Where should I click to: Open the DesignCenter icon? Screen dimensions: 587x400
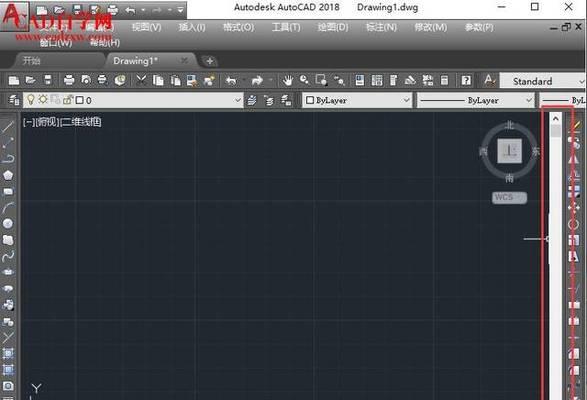tap(377, 80)
